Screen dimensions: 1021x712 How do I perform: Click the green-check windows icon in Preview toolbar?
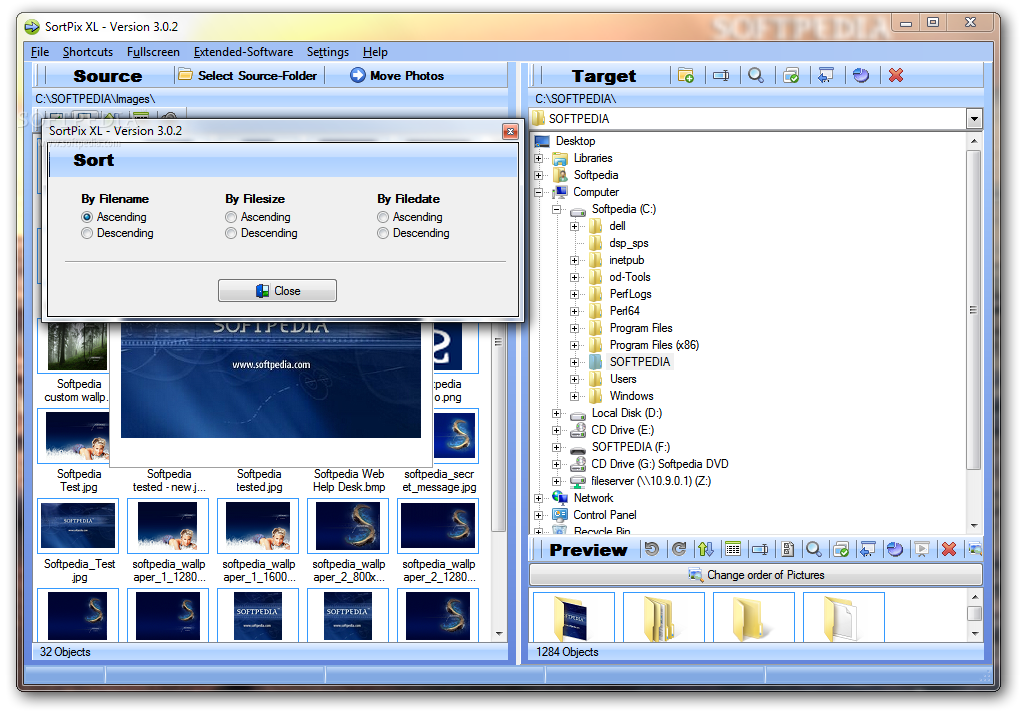coord(841,549)
